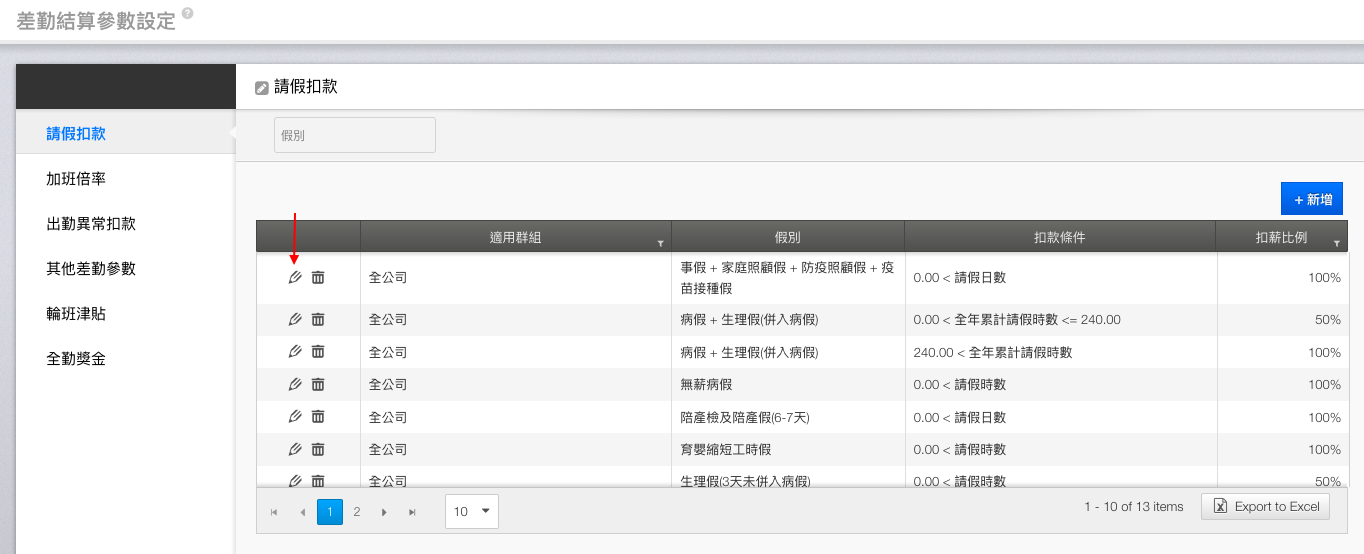
Task: Click the 新增 button
Action: [1312, 199]
